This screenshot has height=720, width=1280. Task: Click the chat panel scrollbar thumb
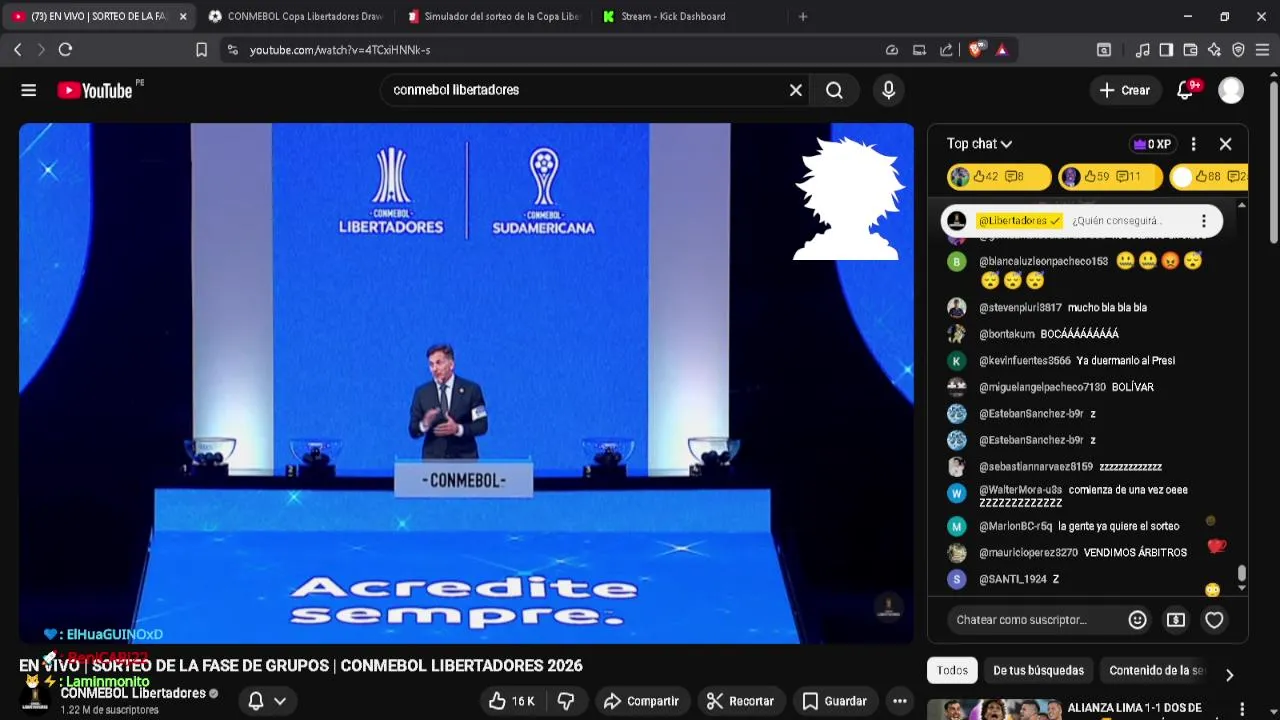point(1242,573)
